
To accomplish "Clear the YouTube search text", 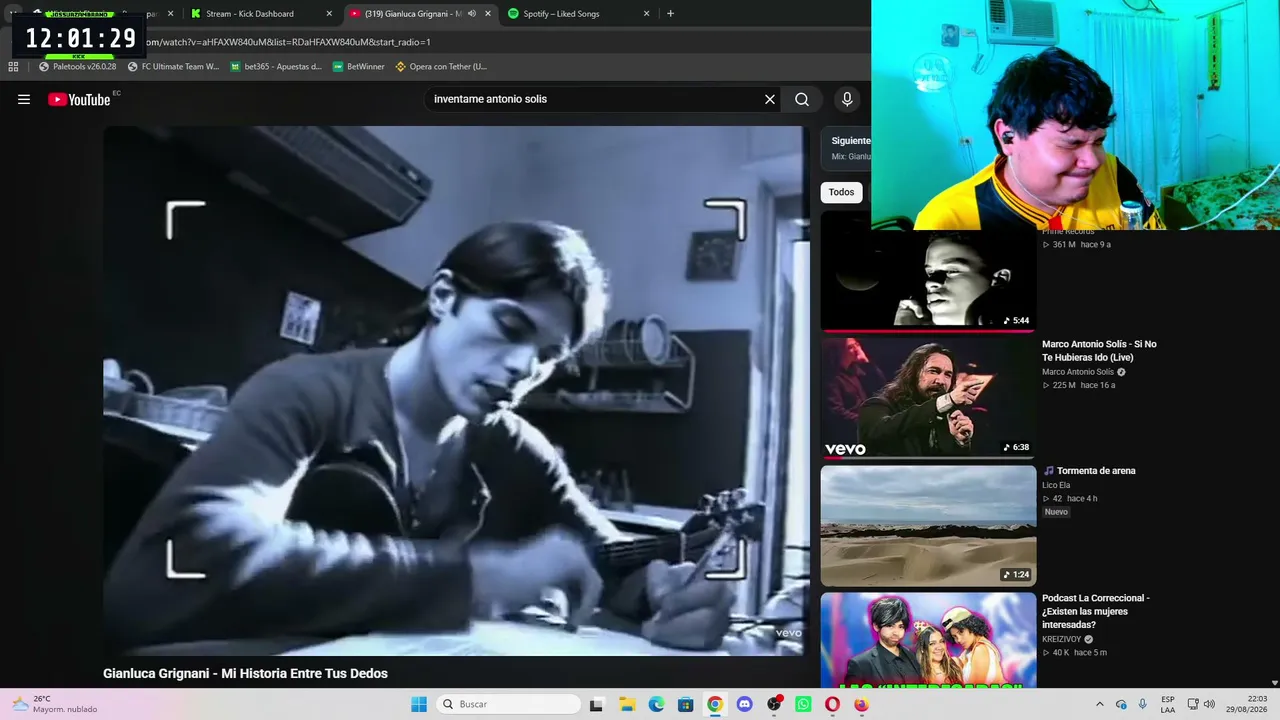I will [770, 99].
